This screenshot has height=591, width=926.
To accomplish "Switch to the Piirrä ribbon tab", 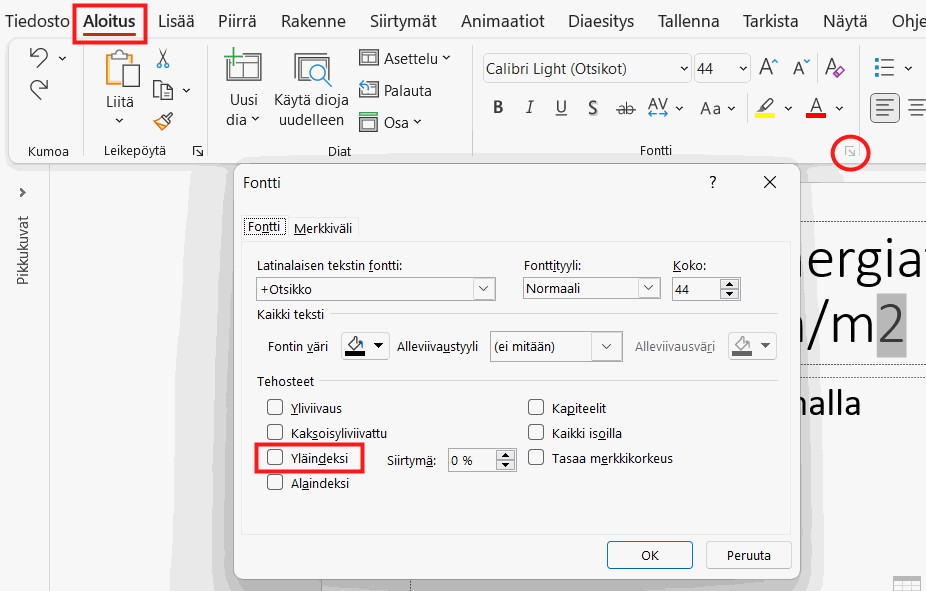I will 237,21.
